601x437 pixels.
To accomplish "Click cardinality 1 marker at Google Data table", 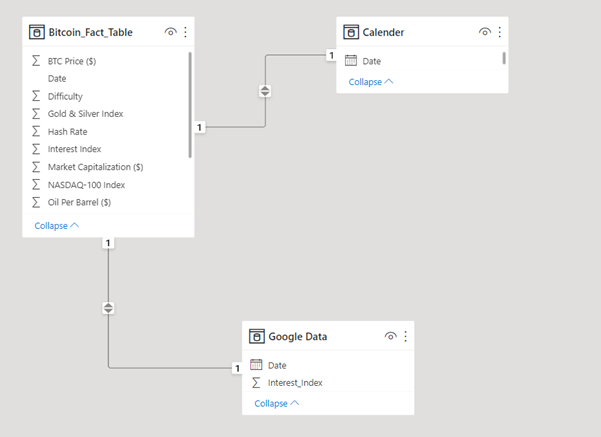I will (x=237, y=368).
